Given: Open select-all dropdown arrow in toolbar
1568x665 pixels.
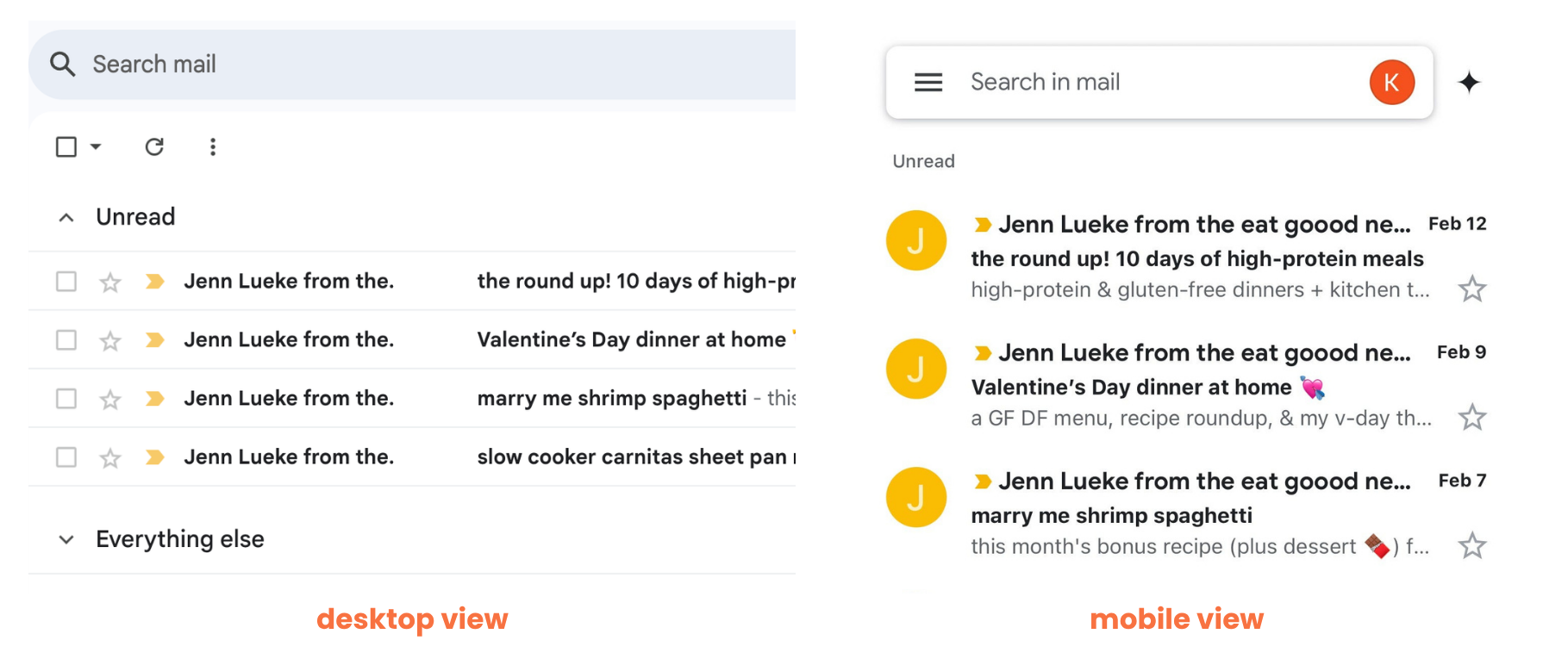Looking at the screenshot, I should [96, 147].
